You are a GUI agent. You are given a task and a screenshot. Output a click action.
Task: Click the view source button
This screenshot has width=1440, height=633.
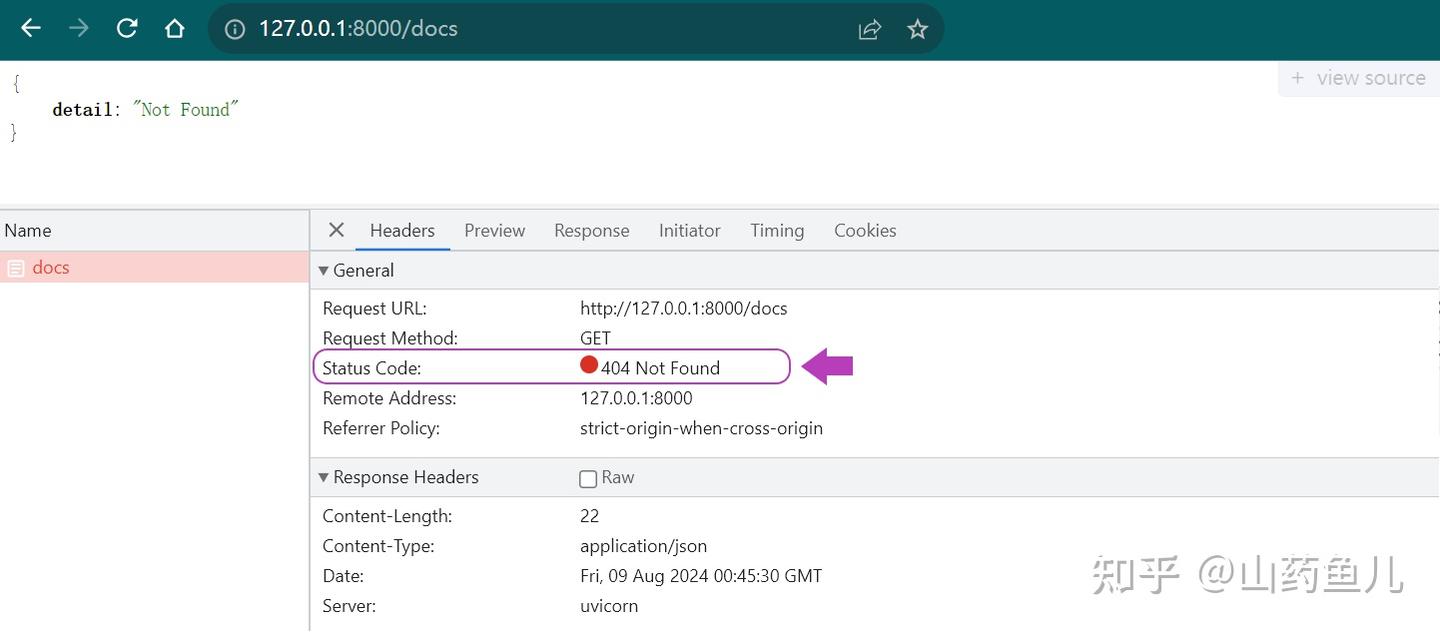1358,78
